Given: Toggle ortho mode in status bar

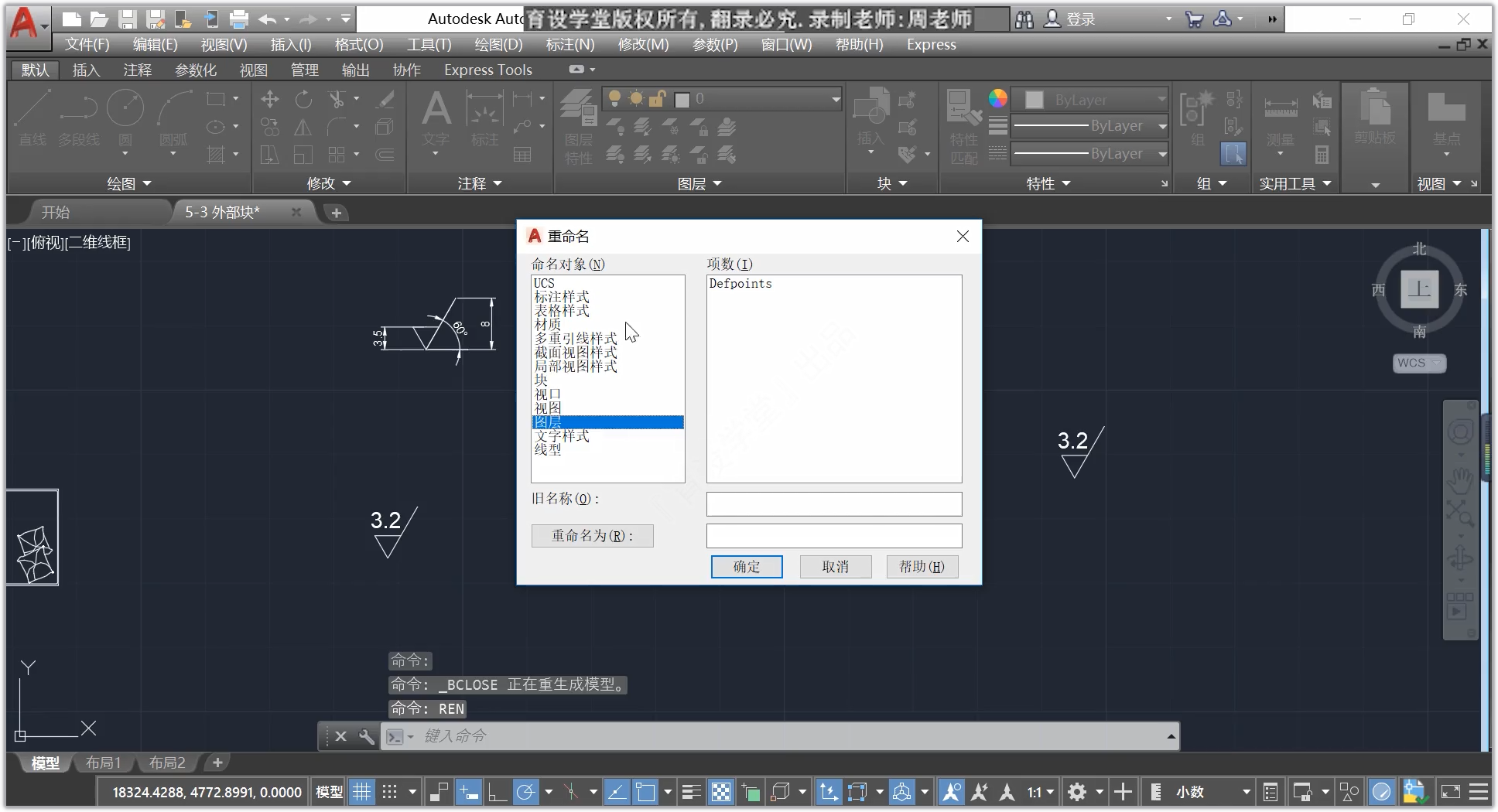Looking at the screenshot, I should point(497,792).
